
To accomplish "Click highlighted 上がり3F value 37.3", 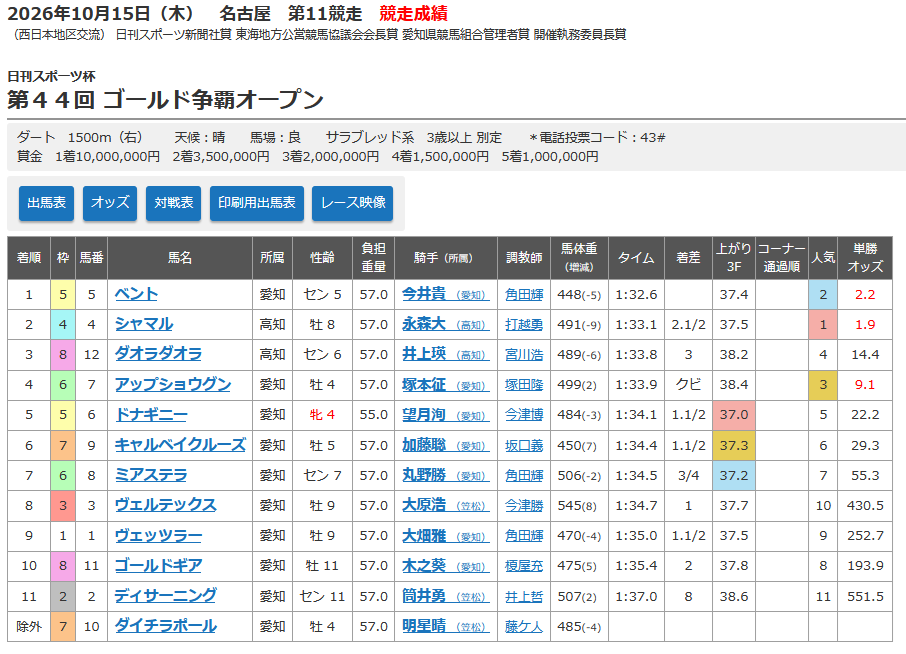I will pos(734,445).
